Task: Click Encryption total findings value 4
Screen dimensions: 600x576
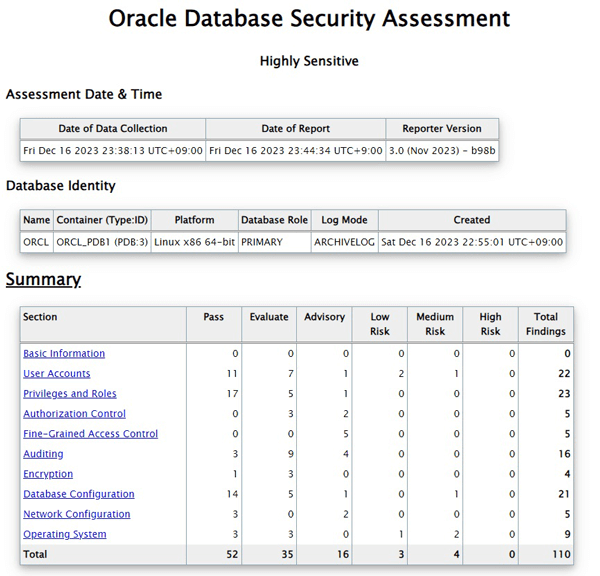Action: pyautogui.click(x=567, y=474)
